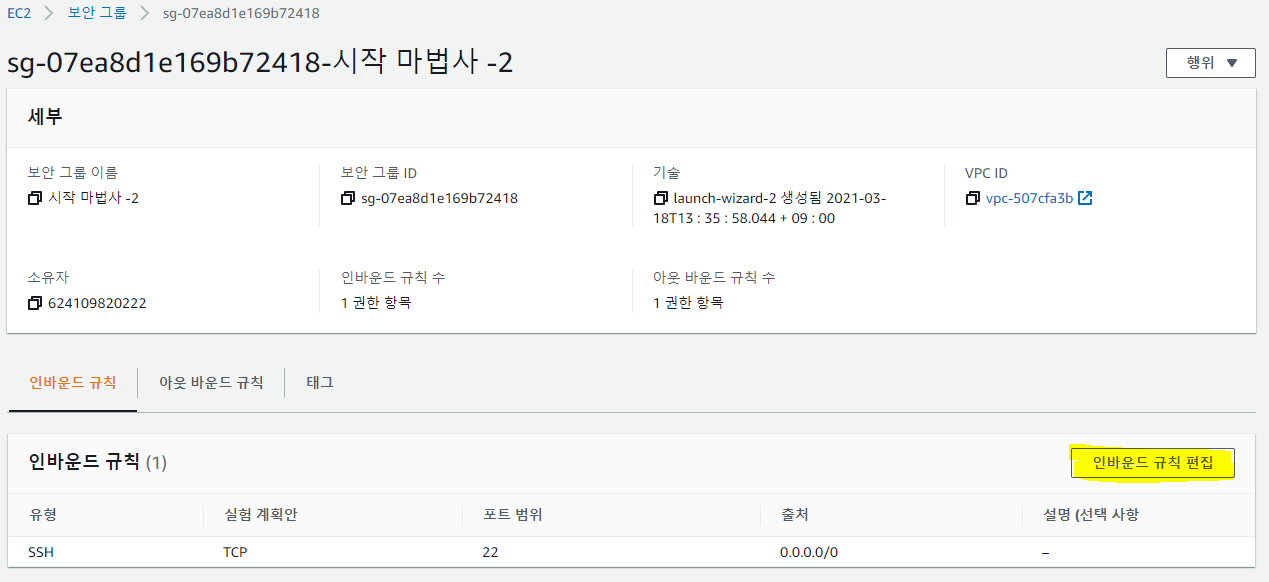Viewport: 1269px width, 582px height.
Task: Copy the security group ID sg-07ea8d1e169b72418
Action: point(348,198)
